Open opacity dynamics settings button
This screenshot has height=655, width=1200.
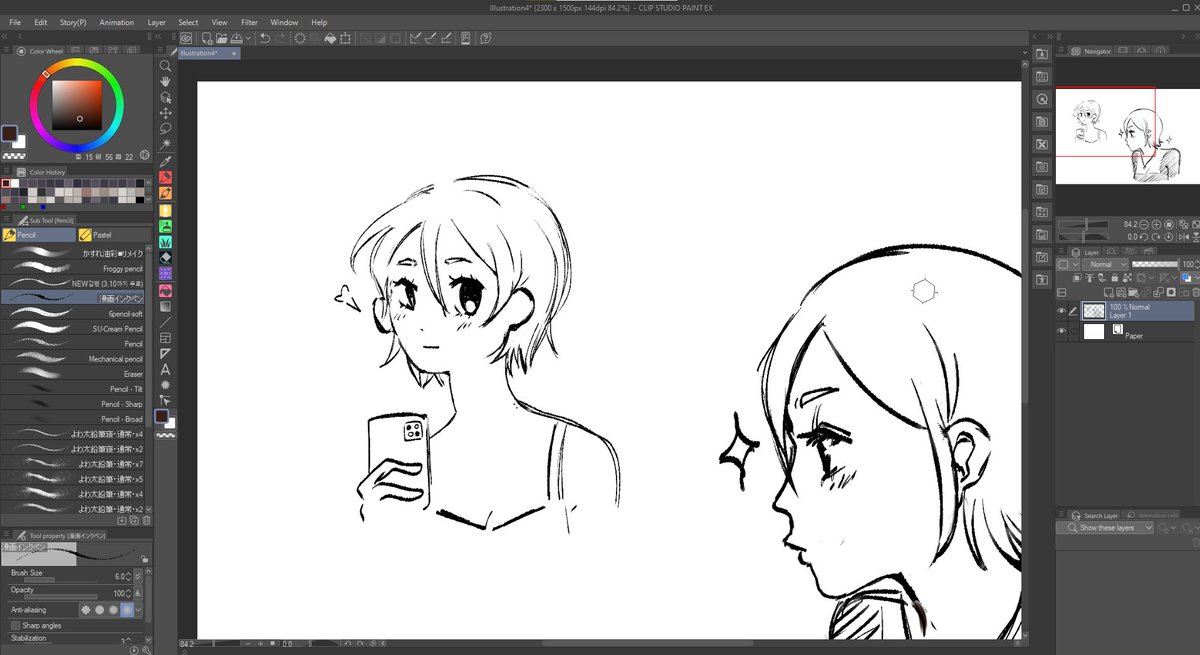pyautogui.click(x=138, y=593)
